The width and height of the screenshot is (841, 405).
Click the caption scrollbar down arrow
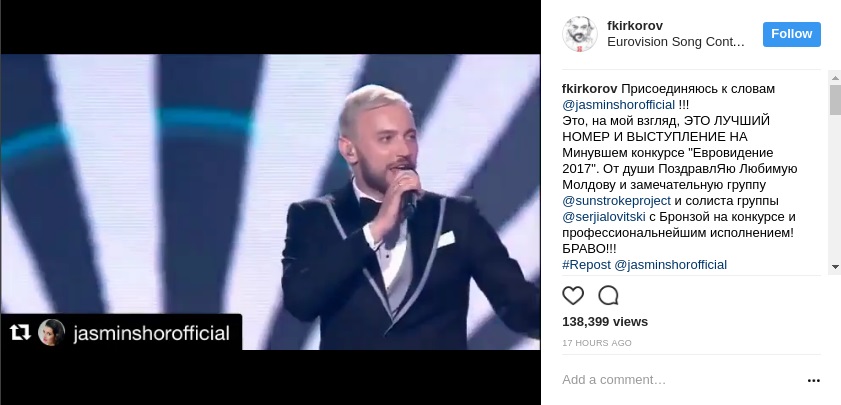[x=835, y=266]
